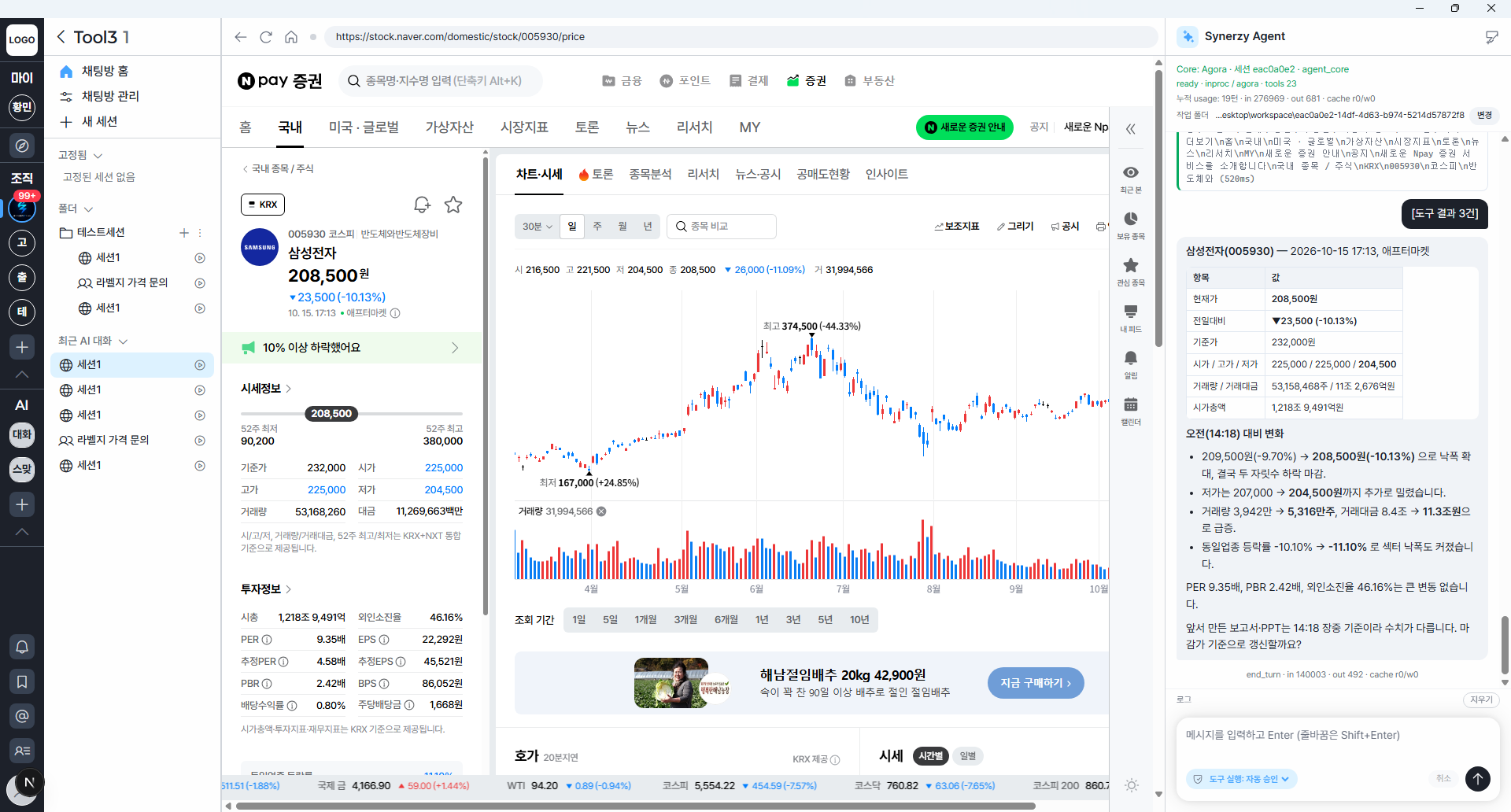Select the 시간별 price view
Image resolution: width=1511 pixels, height=812 pixels.
pyautogui.click(x=931, y=756)
